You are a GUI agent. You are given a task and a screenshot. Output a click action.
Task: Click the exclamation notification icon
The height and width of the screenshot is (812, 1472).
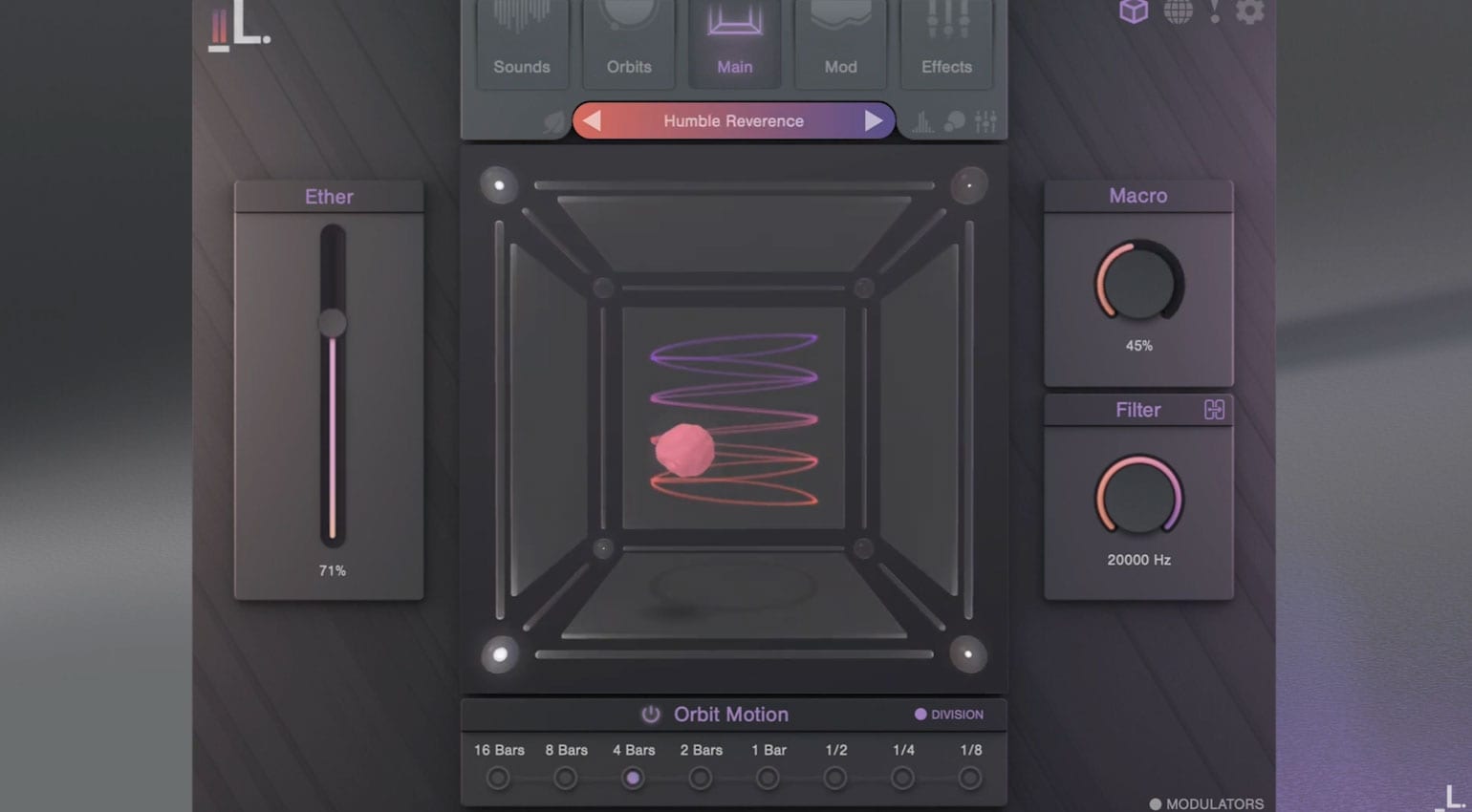pos(1215,13)
